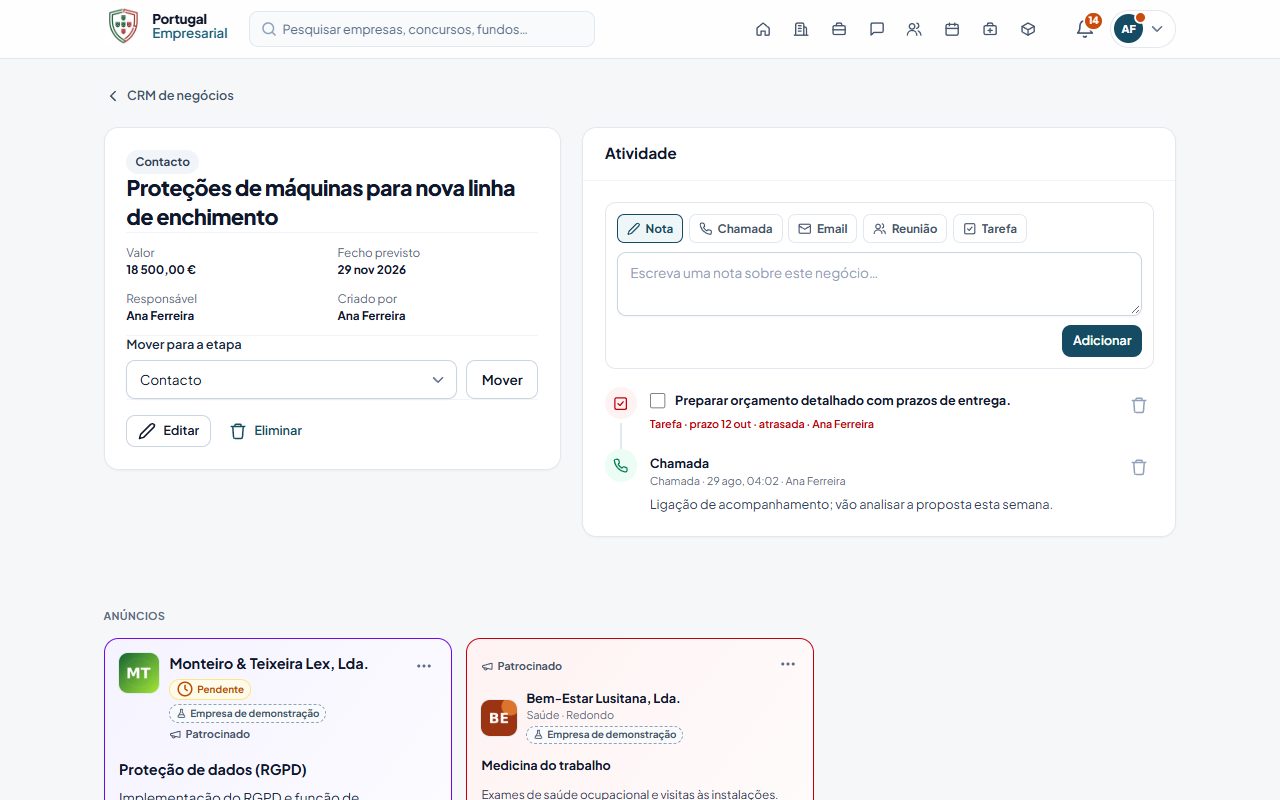Viewport: 1280px width, 800px height.
Task: Delete the Chamada activity entry
Action: pos(1139,467)
